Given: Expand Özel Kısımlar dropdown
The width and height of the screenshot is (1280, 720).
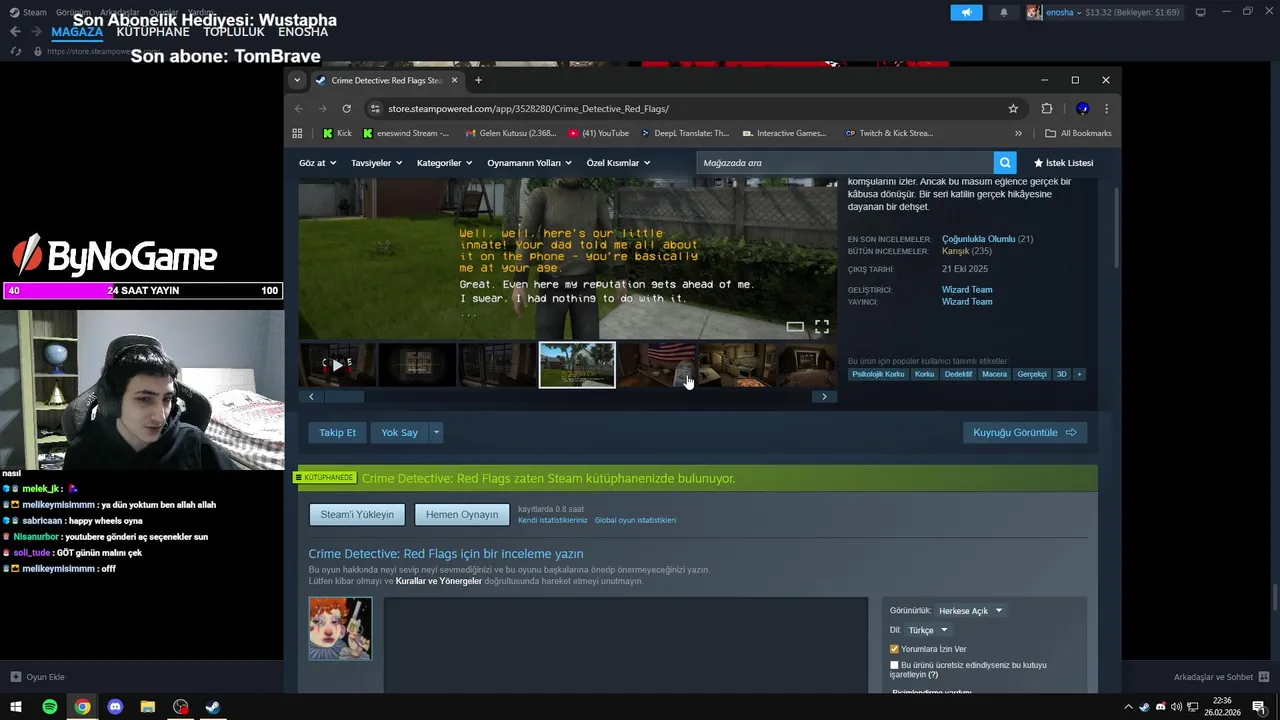Looking at the screenshot, I should pyautogui.click(x=618, y=163).
